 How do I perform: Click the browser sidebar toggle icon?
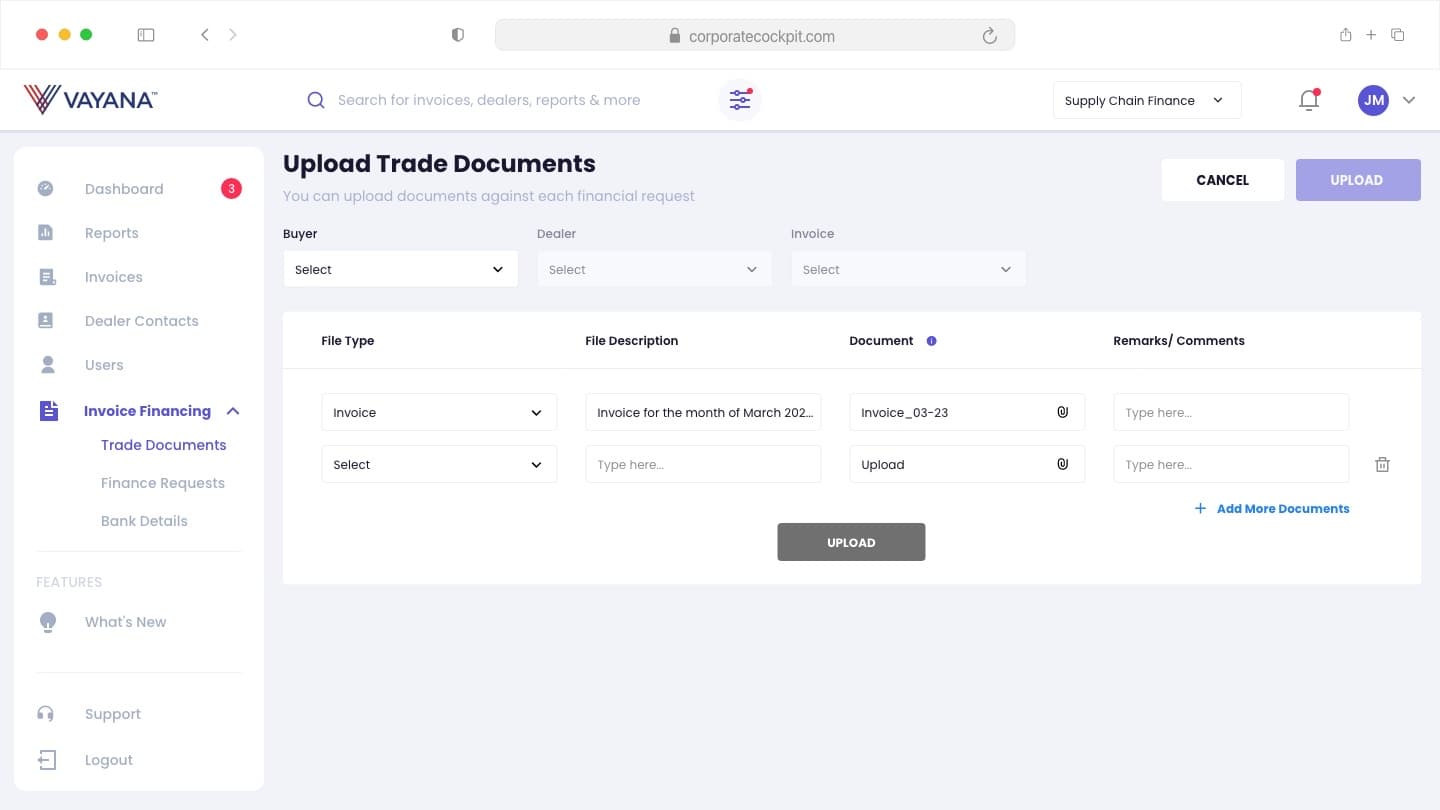click(x=146, y=35)
